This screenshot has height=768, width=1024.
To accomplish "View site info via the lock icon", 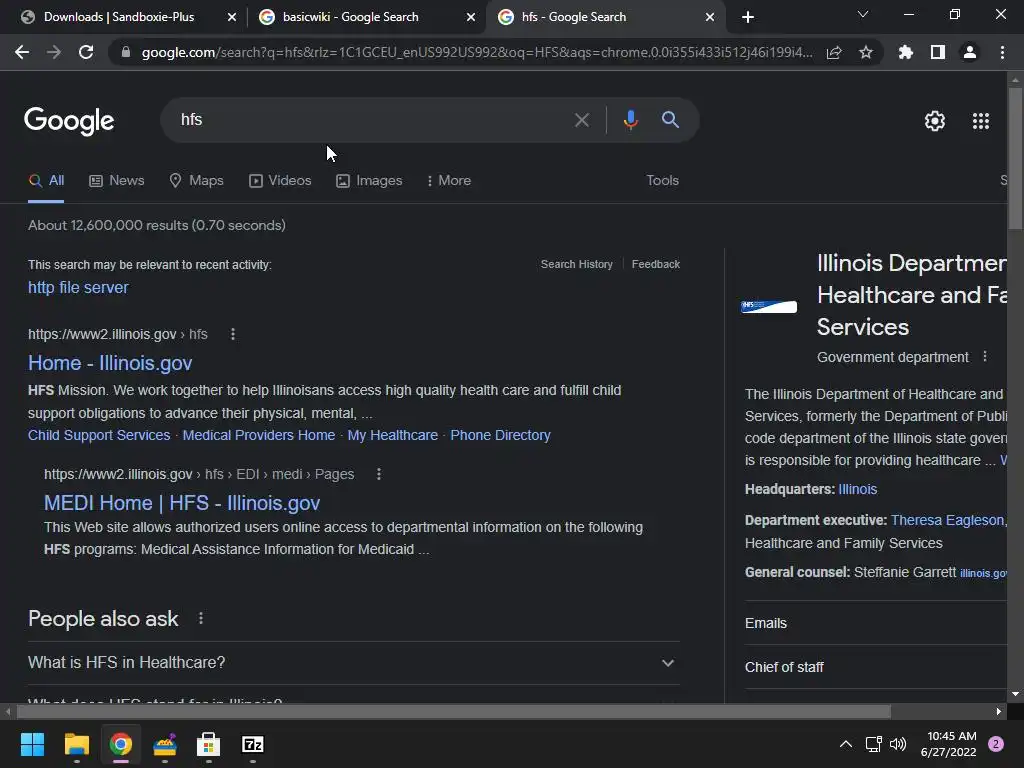I will pos(126,52).
